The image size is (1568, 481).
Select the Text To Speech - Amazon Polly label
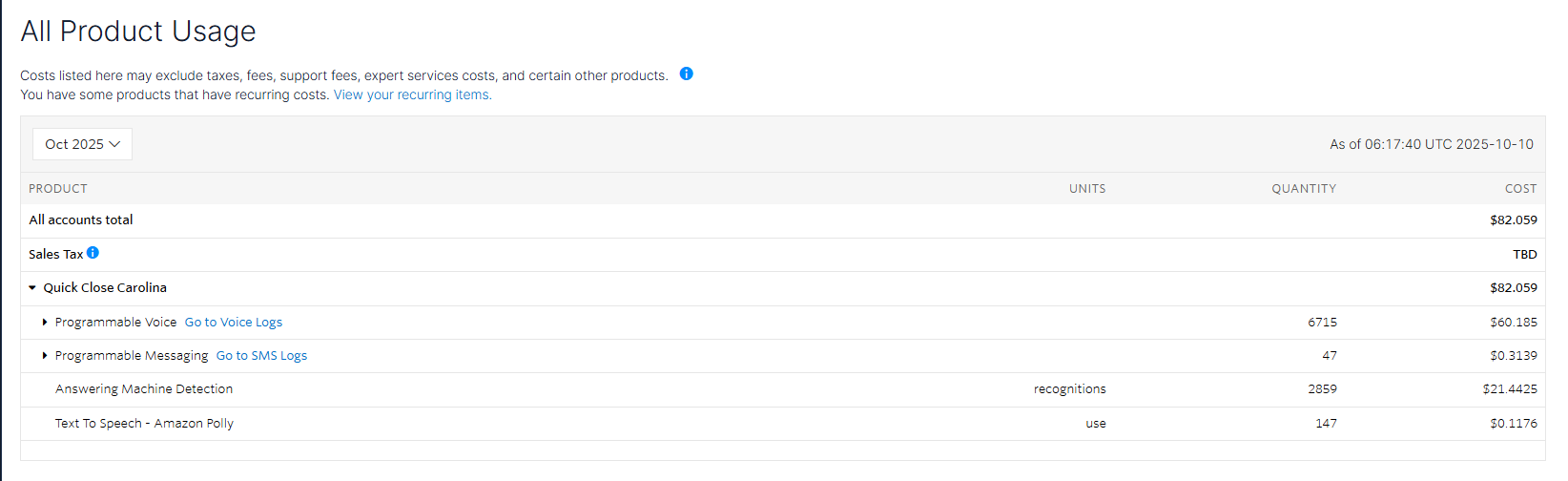[144, 424]
